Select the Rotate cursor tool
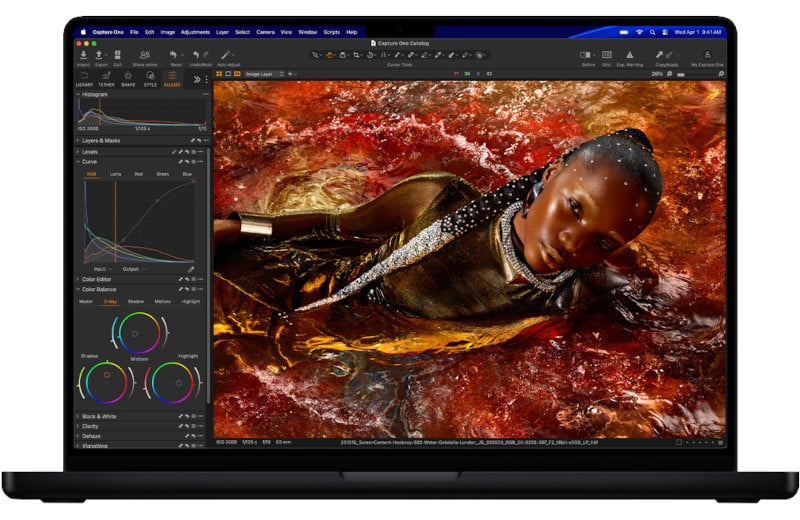Image resolution: width=800 pixels, height=520 pixels. click(370, 55)
